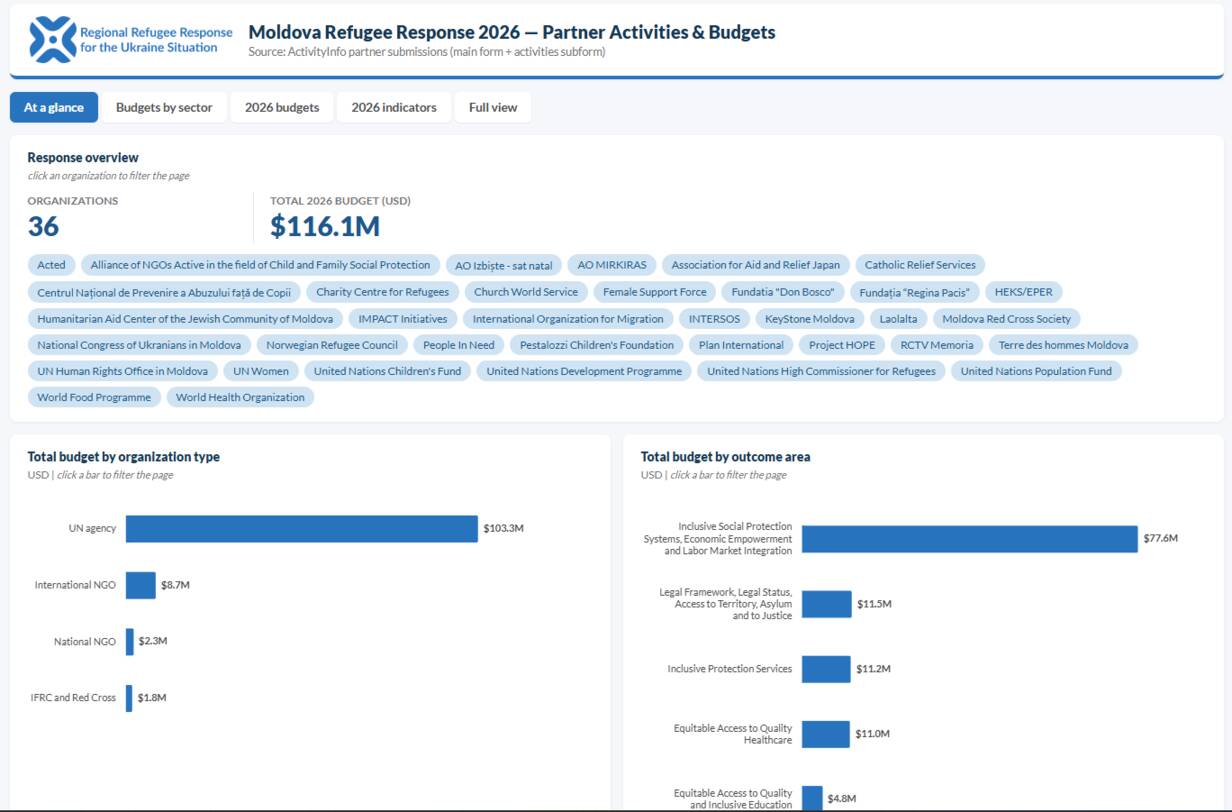Filter by RCTV Memoria
Image resolution: width=1232 pixels, height=812 pixels.
point(937,345)
